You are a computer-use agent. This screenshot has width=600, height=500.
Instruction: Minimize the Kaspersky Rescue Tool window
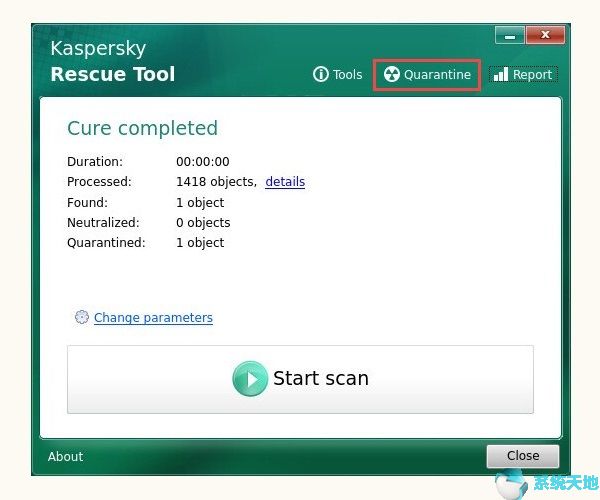pos(510,36)
